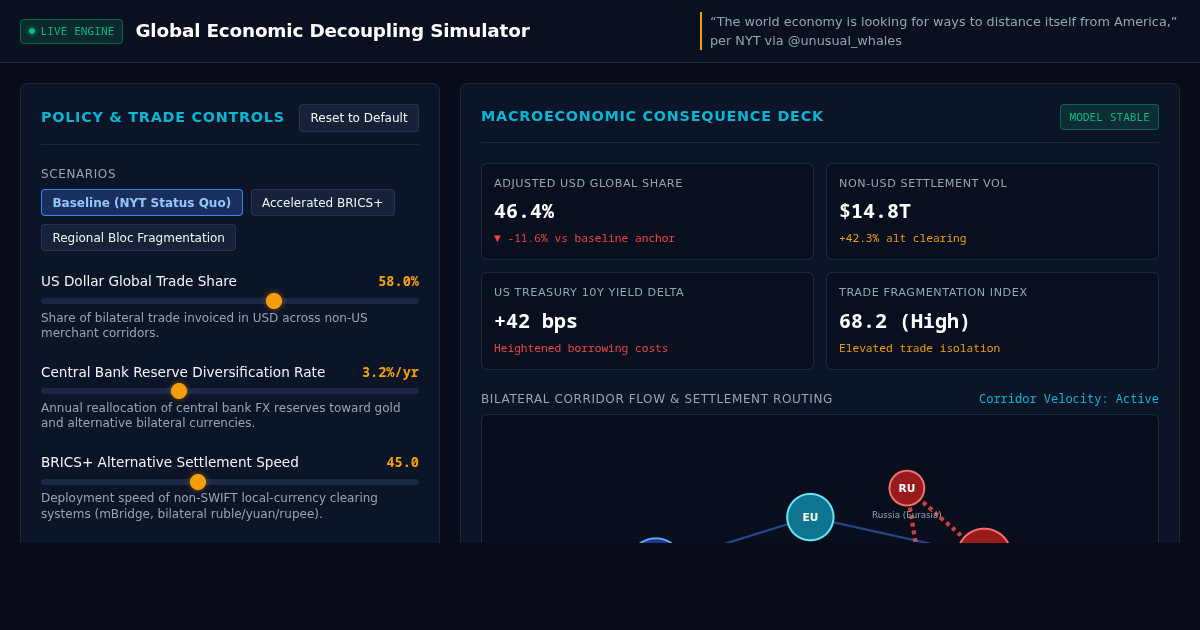The height and width of the screenshot is (630, 1200).
Task: Click the 58.0% dollar trade share value
Action: (398, 282)
